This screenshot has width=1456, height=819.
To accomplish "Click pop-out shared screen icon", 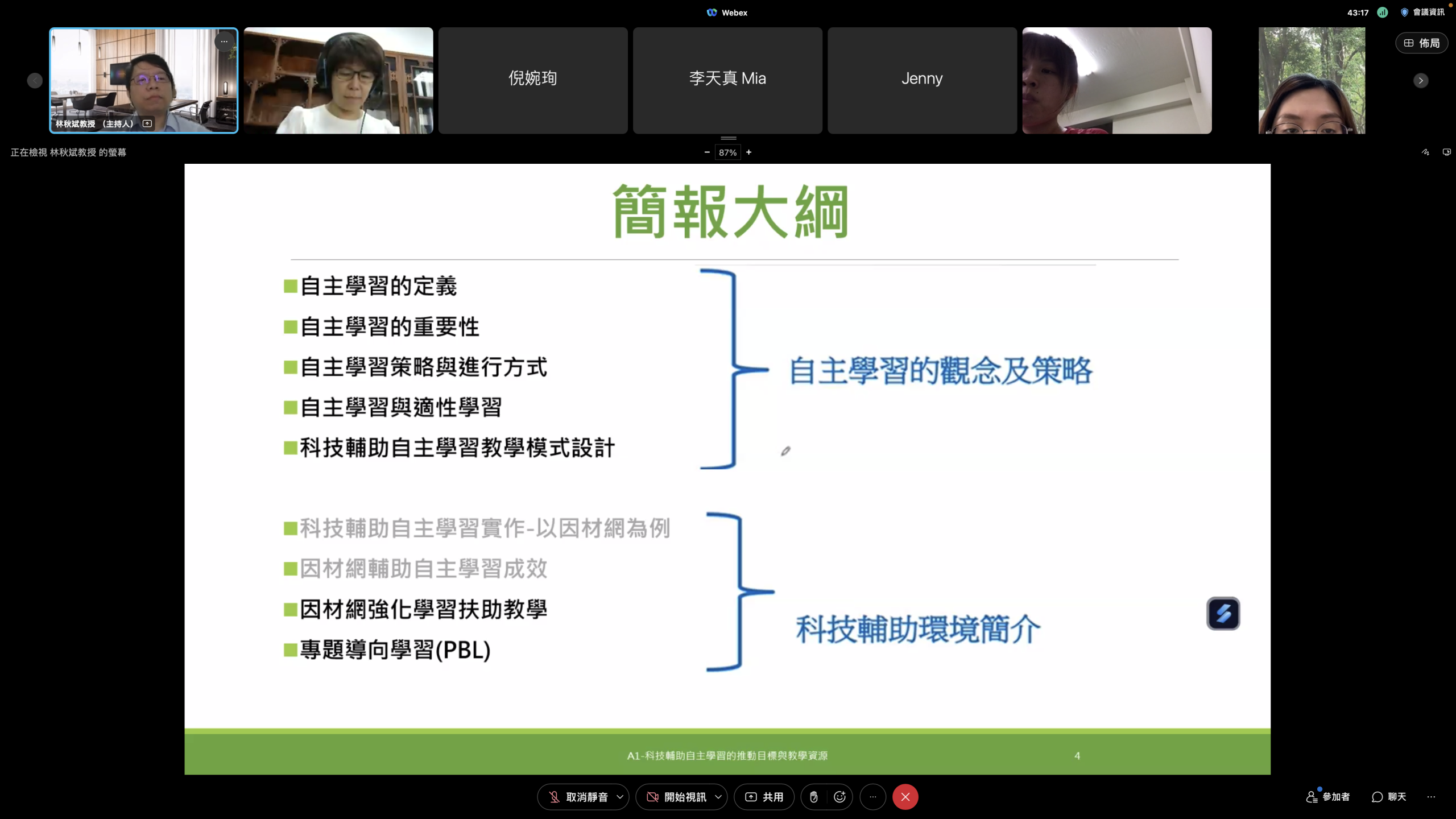I will pos(1446,152).
